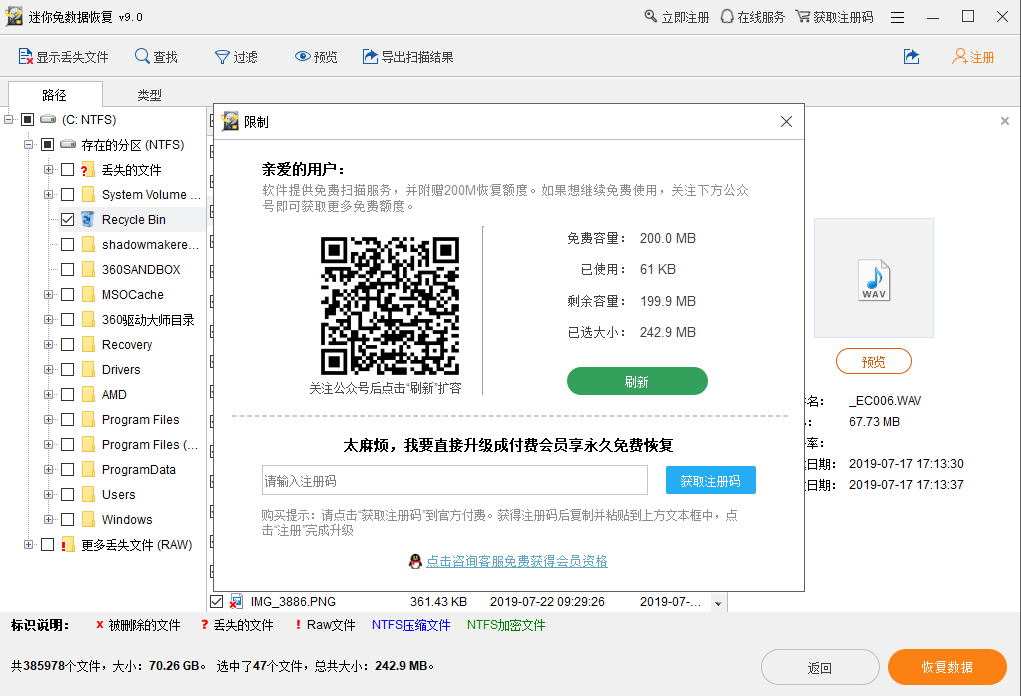Screen dimensions: 1021x696
Task: Close the 限制 limit dialog
Action: coord(786,122)
